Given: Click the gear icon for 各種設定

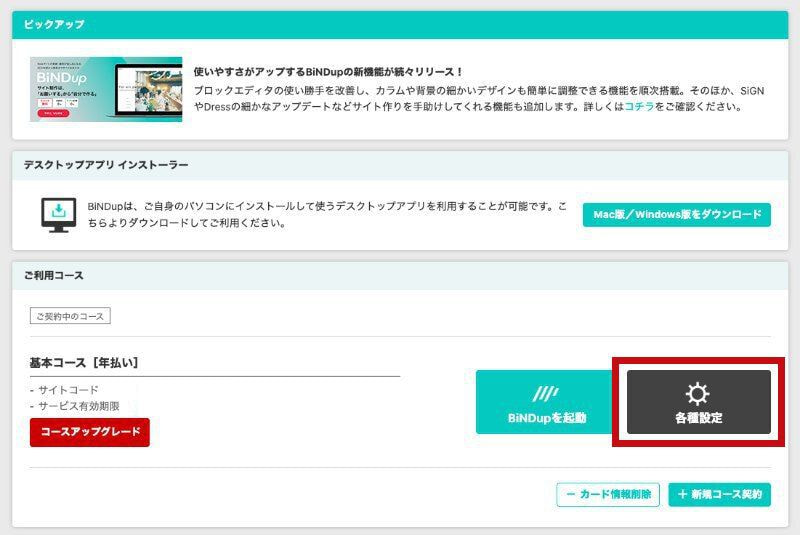Looking at the screenshot, I should coord(698,393).
